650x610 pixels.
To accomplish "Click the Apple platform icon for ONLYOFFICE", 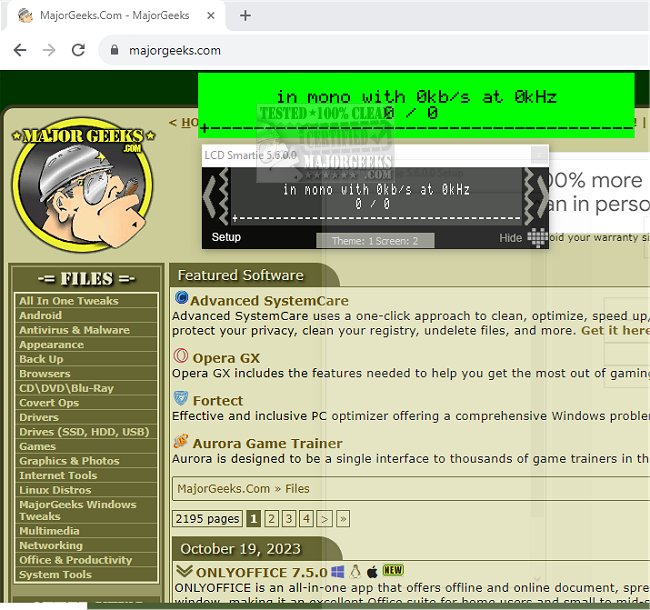I will (x=372, y=572).
